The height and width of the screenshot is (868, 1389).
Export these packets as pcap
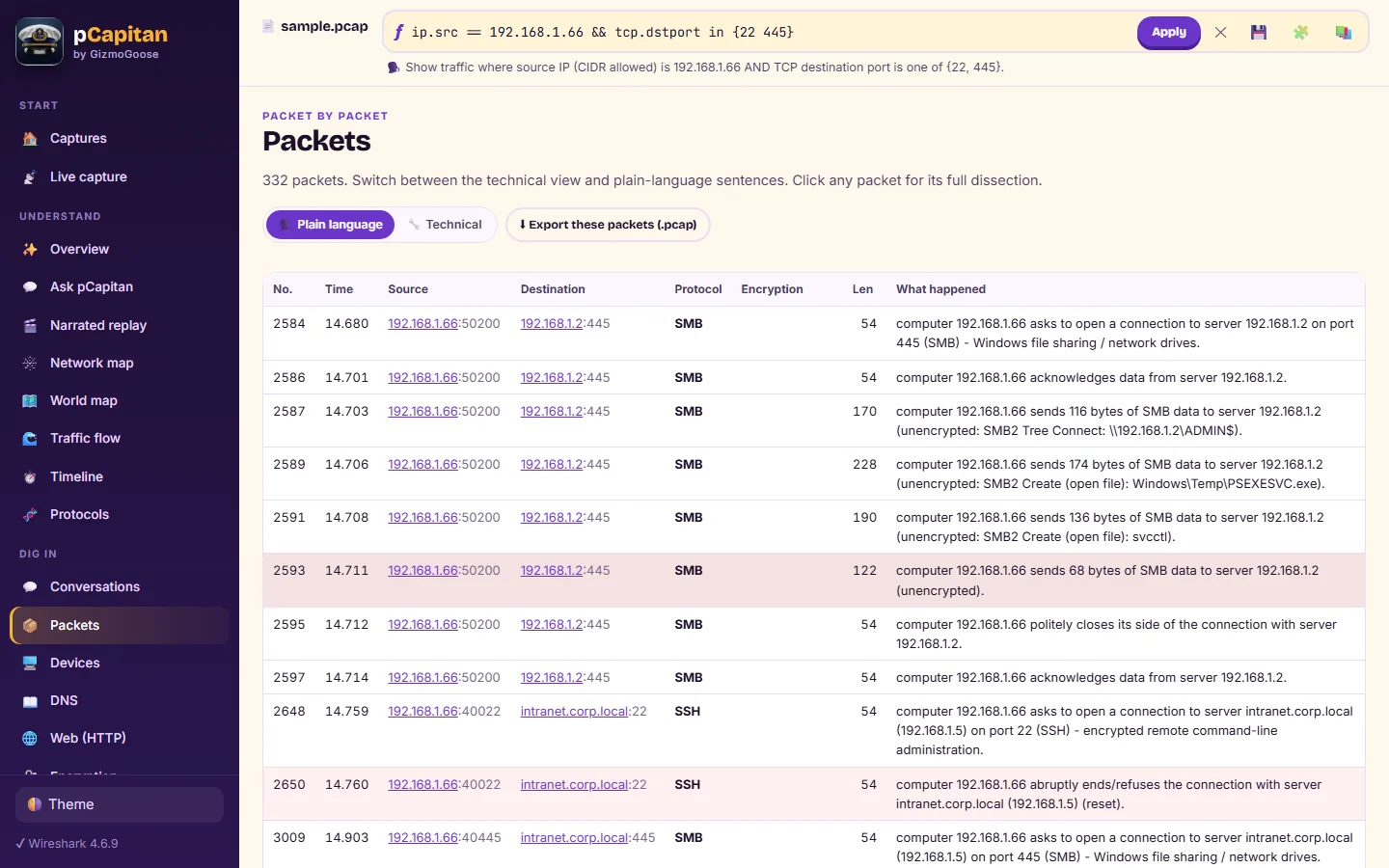[x=608, y=225]
